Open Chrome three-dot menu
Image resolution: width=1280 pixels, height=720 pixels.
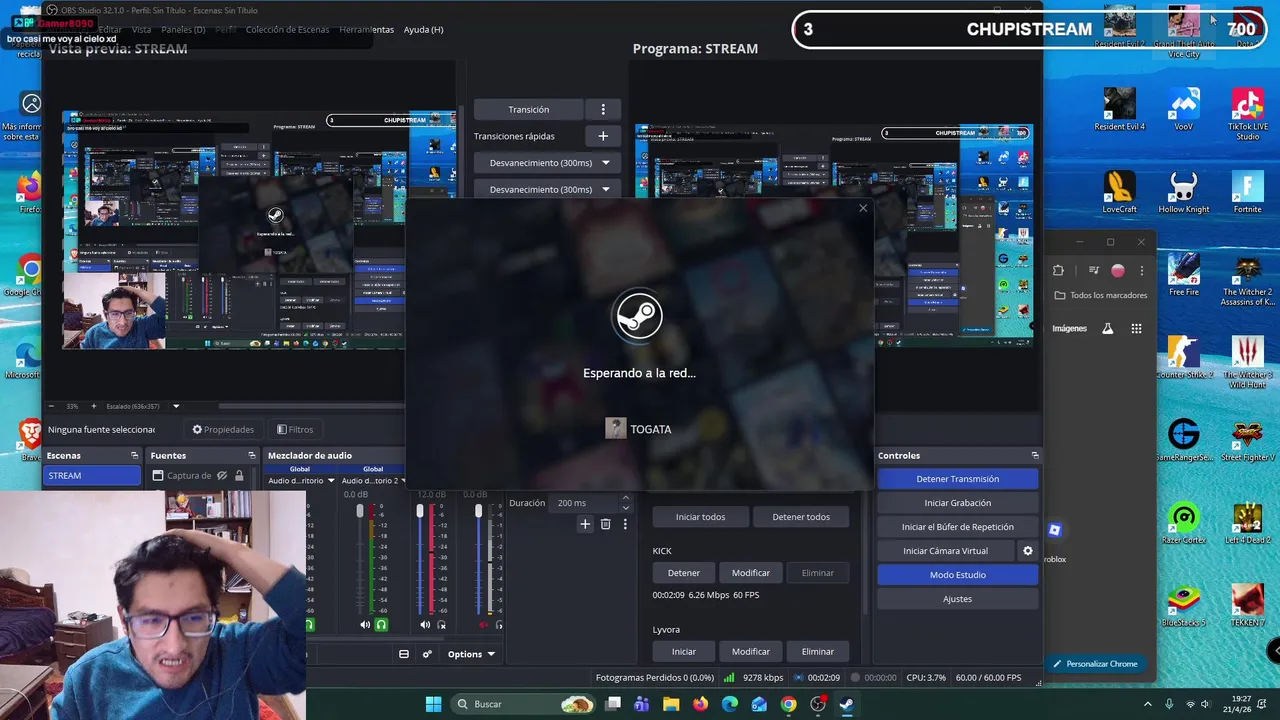point(1141,270)
